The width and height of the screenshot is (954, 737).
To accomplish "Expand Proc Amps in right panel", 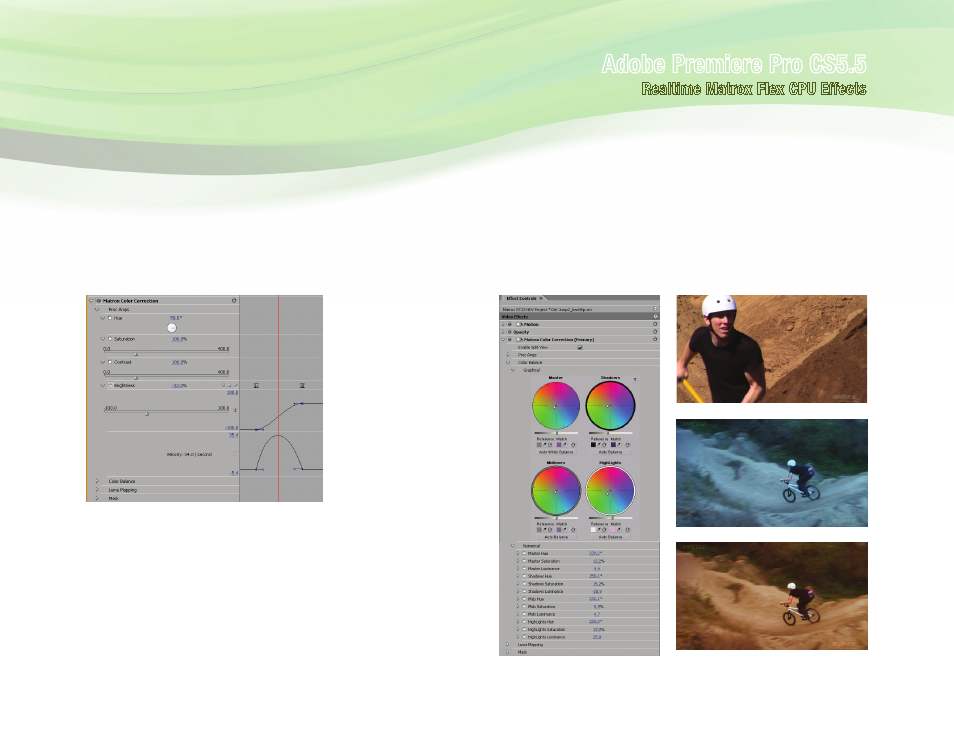I will click(508, 355).
